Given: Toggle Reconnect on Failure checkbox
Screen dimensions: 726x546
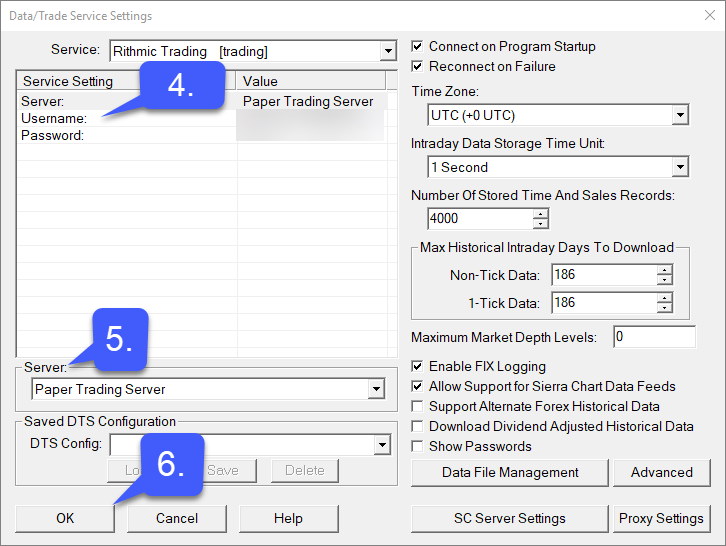Looking at the screenshot, I should coord(418,67).
